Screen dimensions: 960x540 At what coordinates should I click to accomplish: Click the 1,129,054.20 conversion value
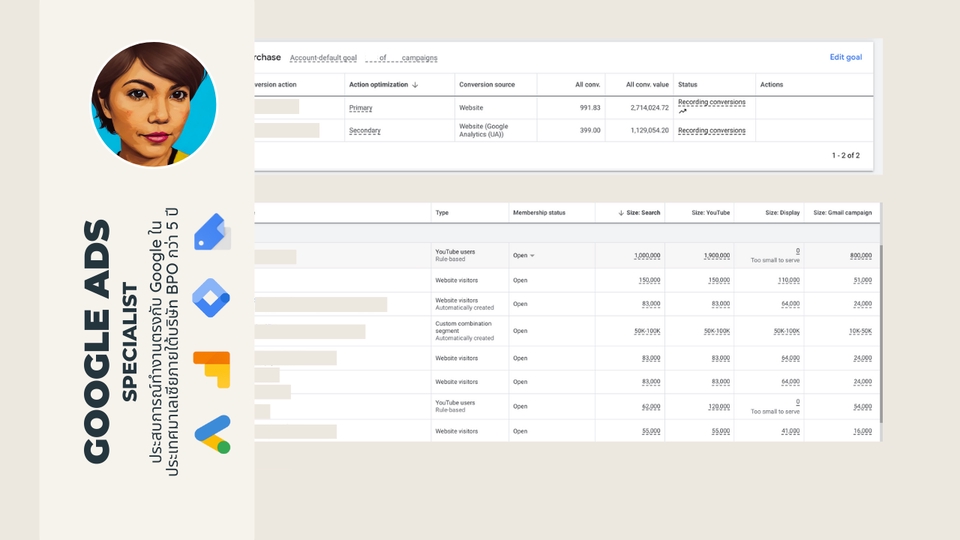pos(650,130)
